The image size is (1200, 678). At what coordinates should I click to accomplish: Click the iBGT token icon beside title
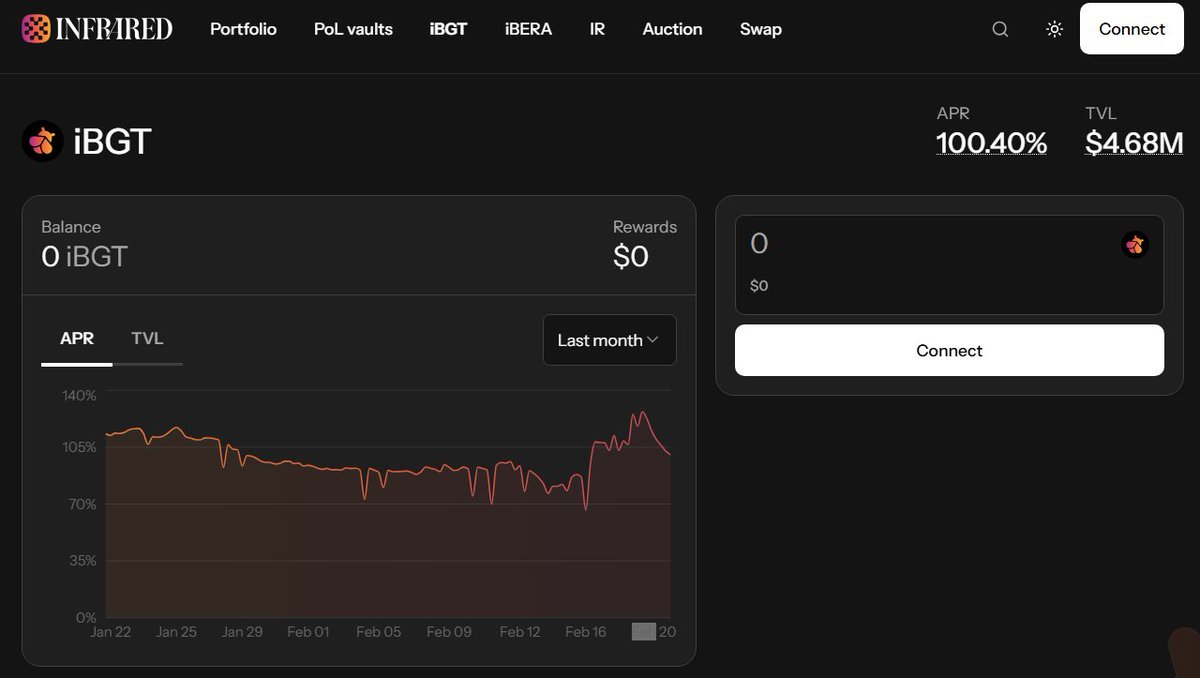[x=43, y=141]
